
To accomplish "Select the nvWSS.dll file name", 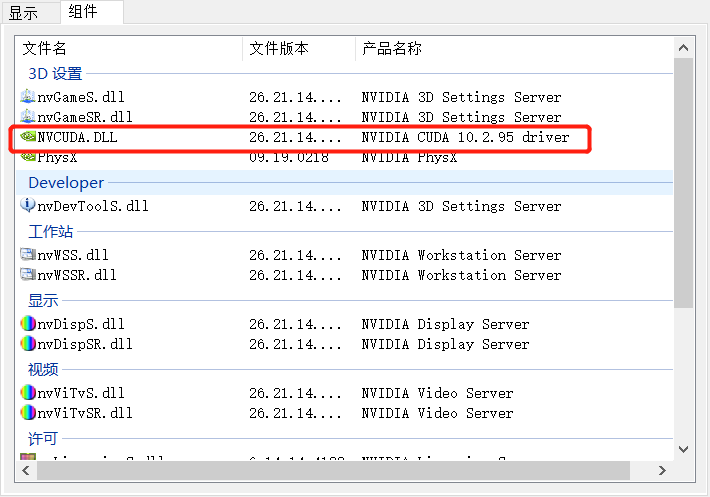I will click(x=73, y=255).
